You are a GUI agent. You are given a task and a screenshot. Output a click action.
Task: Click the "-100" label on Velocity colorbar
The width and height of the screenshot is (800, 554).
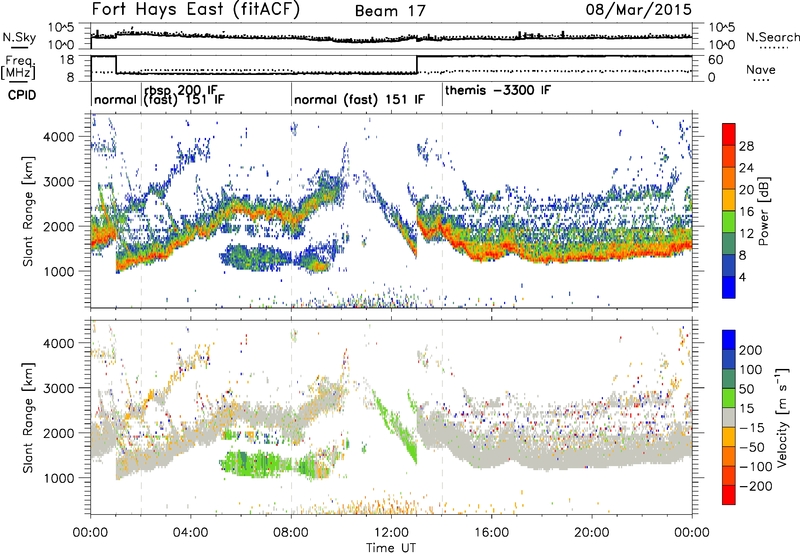[755, 467]
